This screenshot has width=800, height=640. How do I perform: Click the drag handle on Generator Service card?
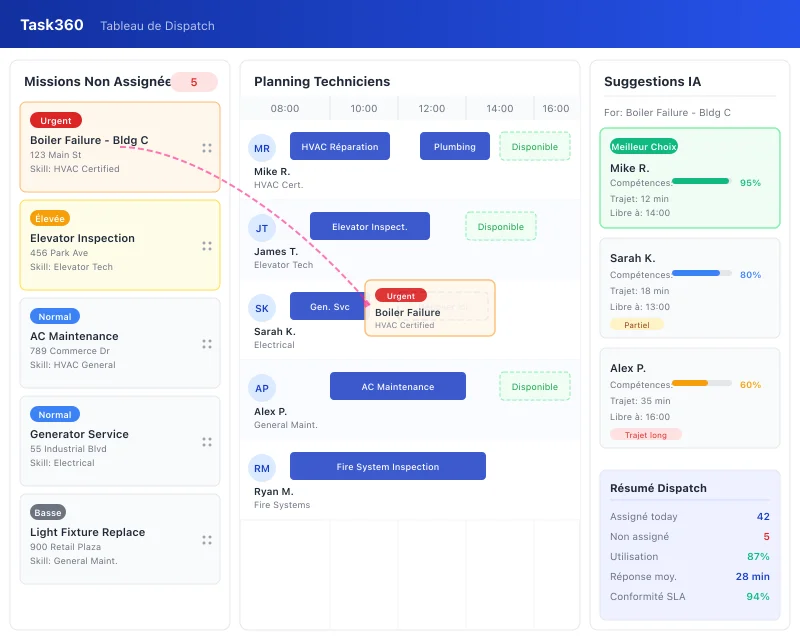pyautogui.click(x=207, y=443)
